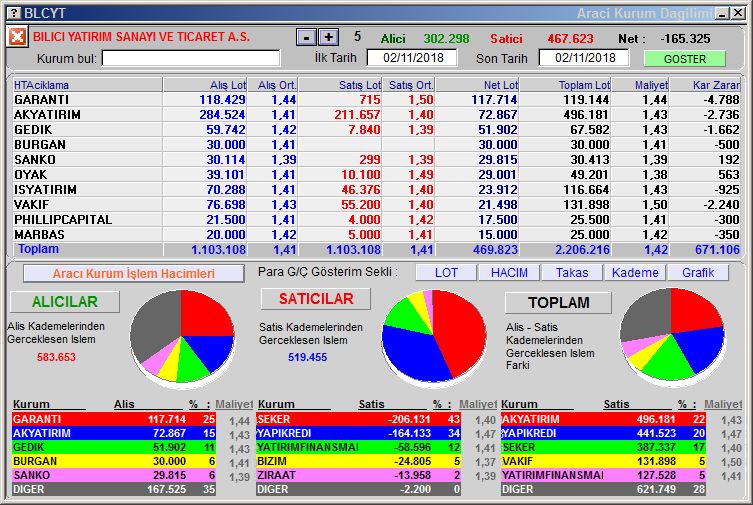The width and height of the screenshot is (753, 505).
Task: Click pink YATIRIMFINANSMAI row in total list
Action: click(x=604, y=475)
